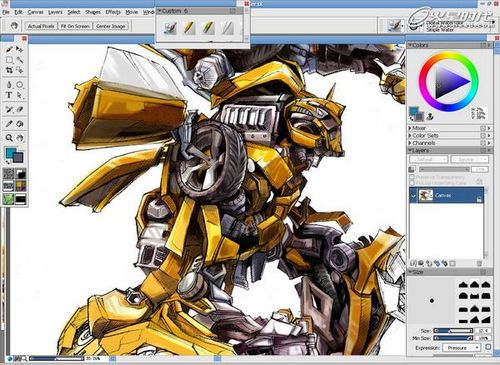Select the Brush tool in the toolbox
The width and height of the screenshot is (500, 365).
(9, 49)
